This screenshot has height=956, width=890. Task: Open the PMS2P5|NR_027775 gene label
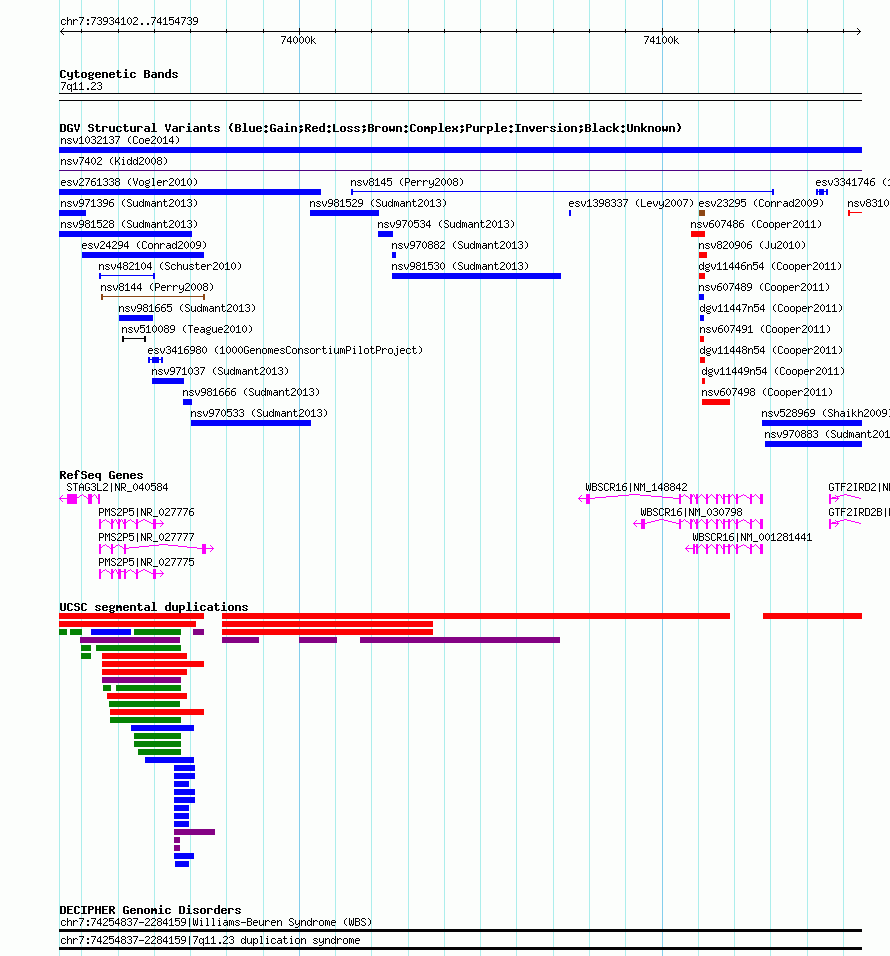click(146, 563)
